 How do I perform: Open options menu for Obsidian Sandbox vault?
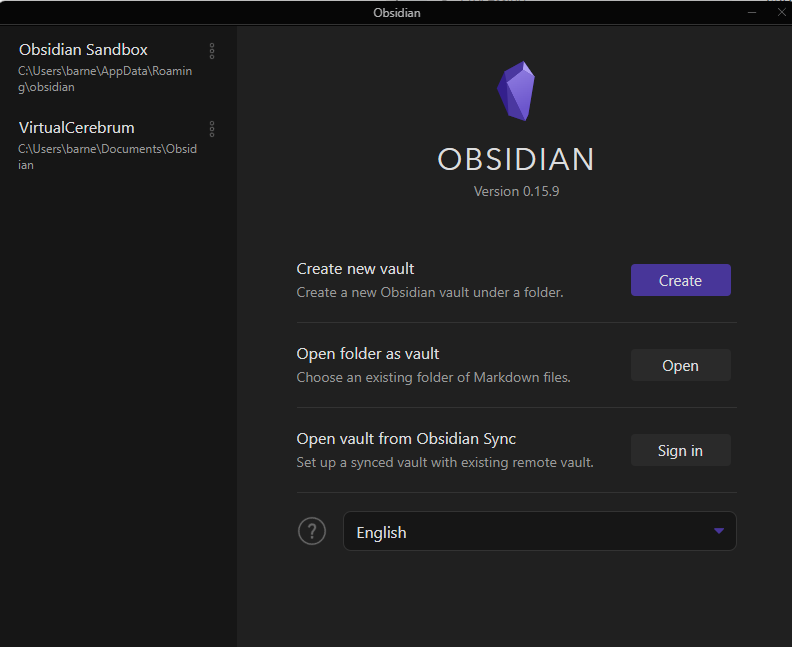212,51
